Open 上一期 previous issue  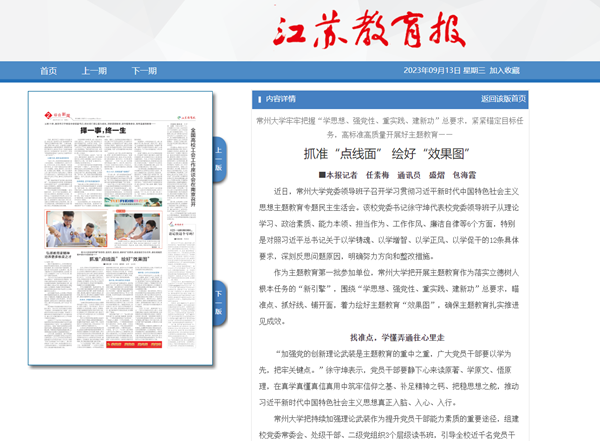coord(94,71)
